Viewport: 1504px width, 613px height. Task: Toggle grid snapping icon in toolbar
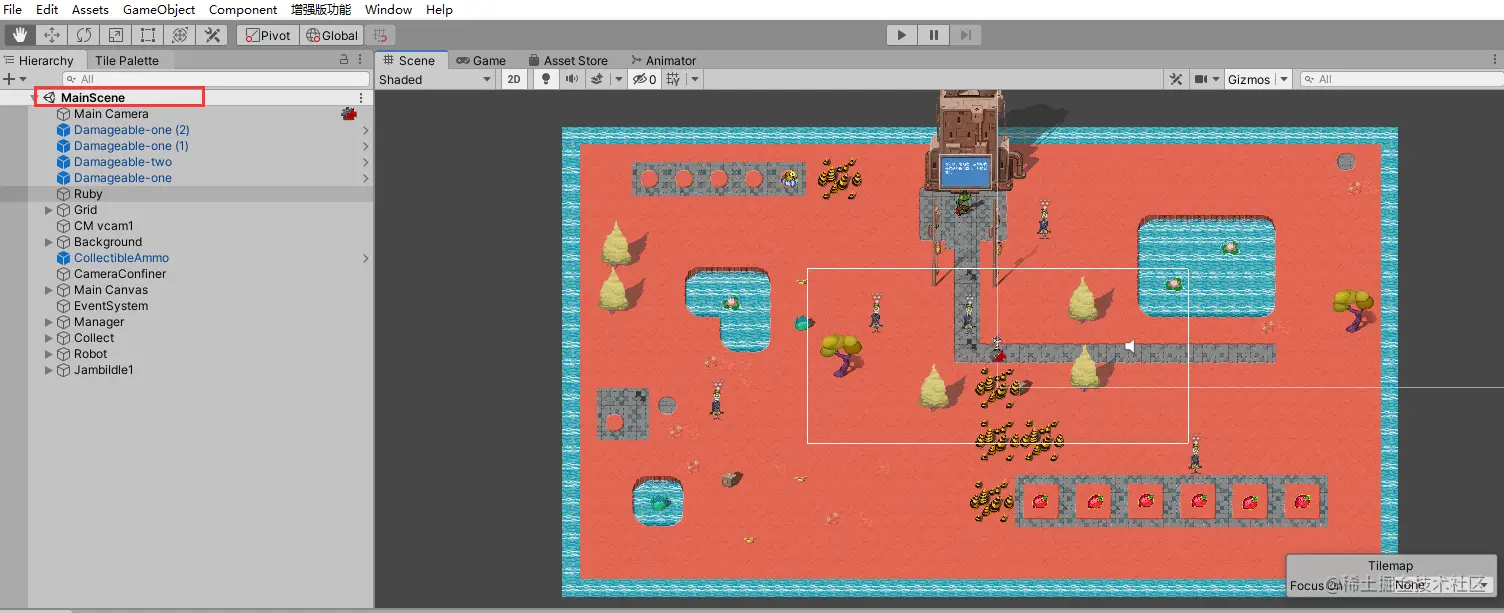pyautogui.click(x=379, y=35)
